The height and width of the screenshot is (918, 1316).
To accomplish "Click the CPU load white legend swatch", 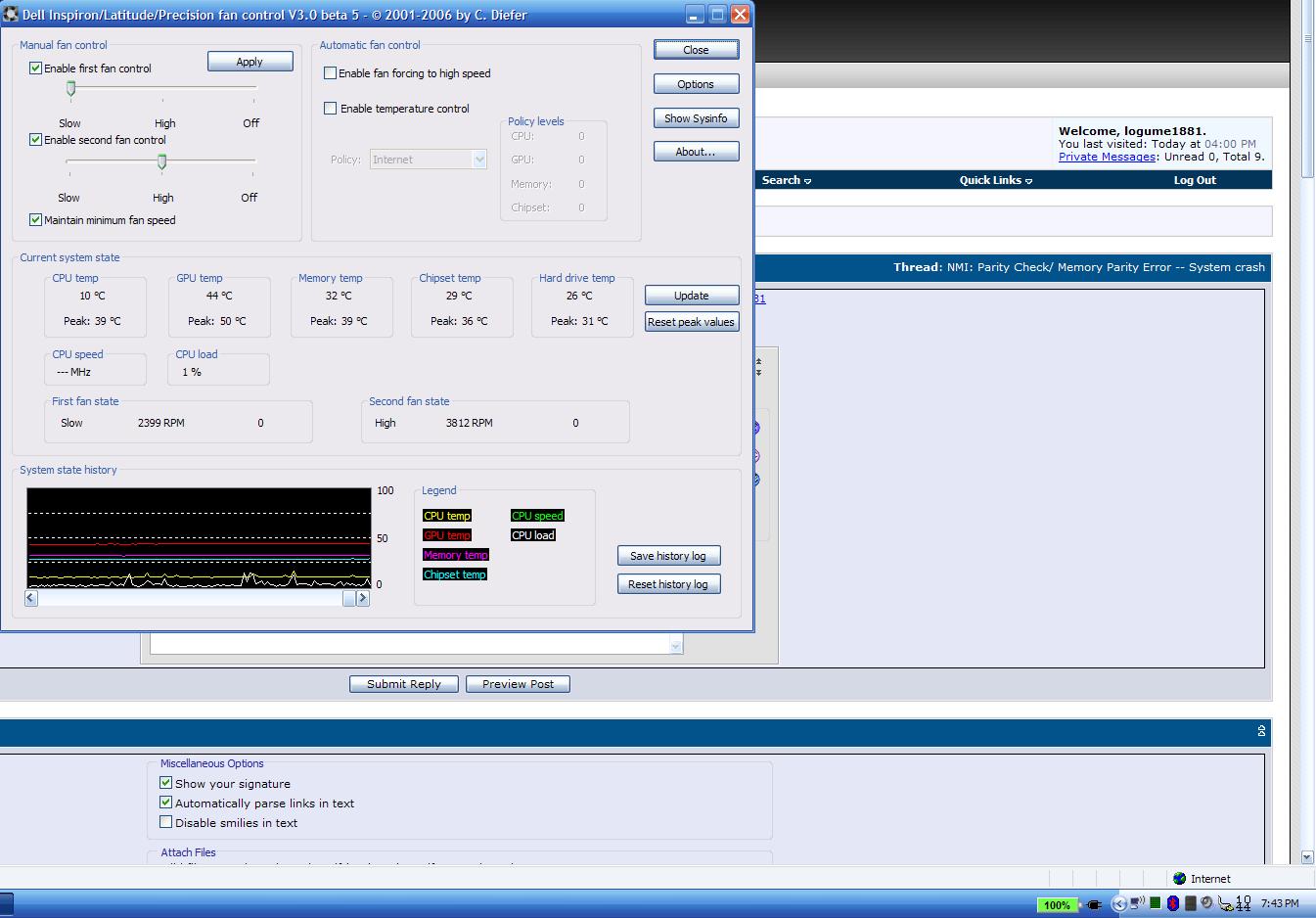I will pyautogui.click(x=533, y=535).
